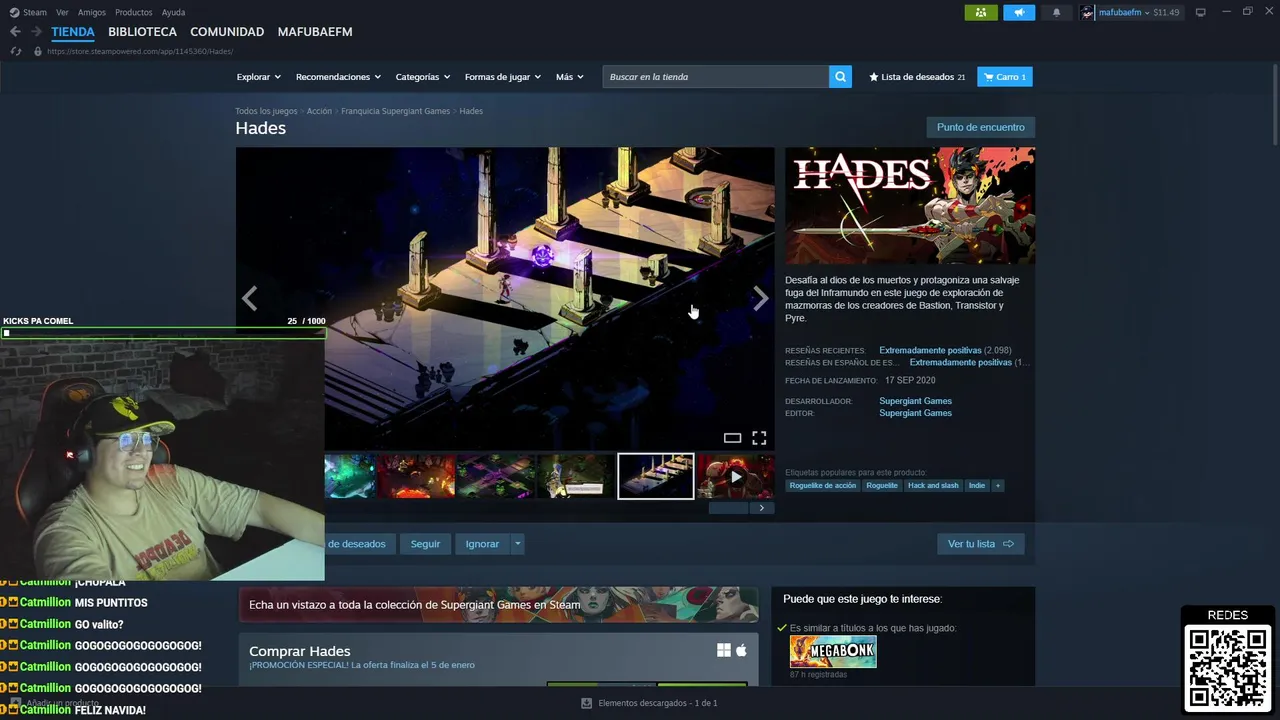Screen dimensions: 1280x720
Task: Toggle theater mode for screenshot viewer
Action: click(732, 438)
